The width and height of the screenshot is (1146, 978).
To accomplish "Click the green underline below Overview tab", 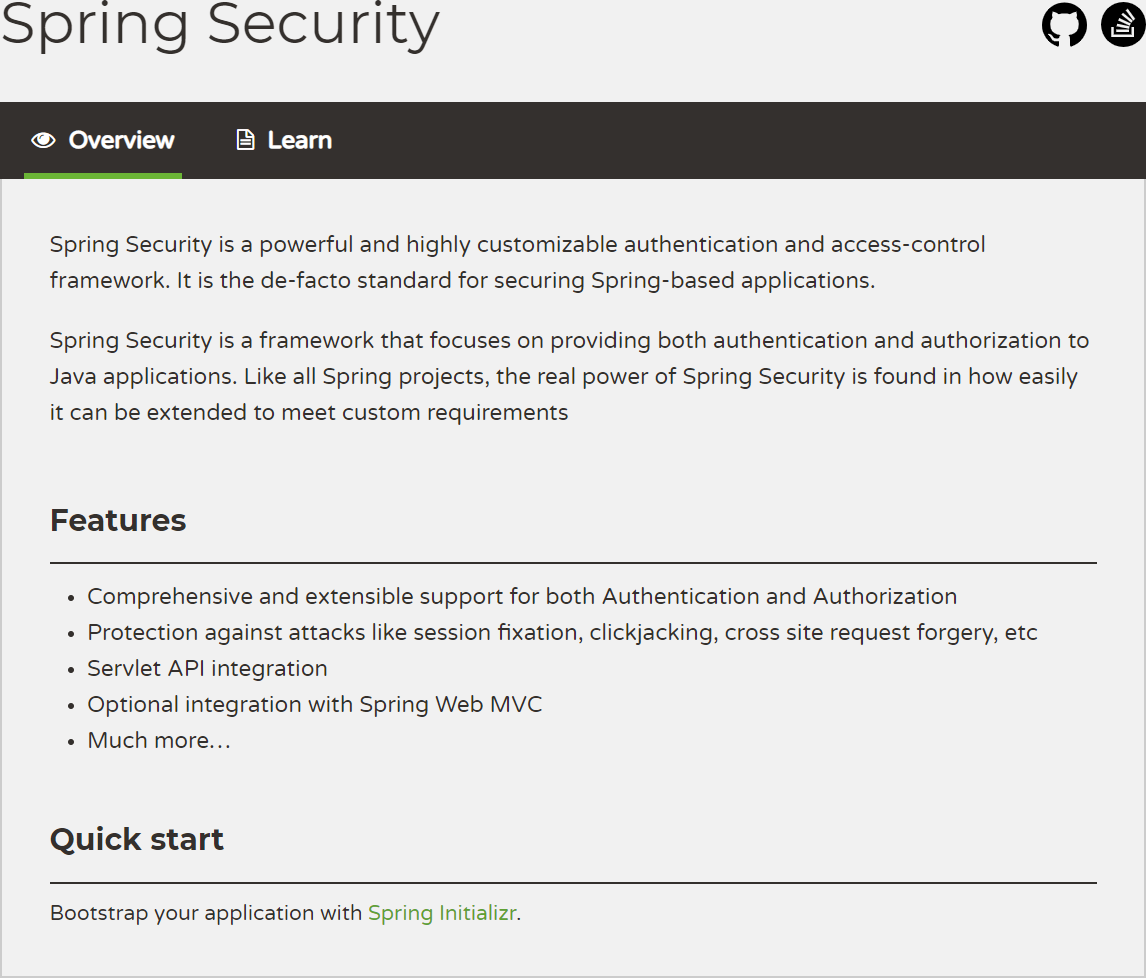I will 103,176.
